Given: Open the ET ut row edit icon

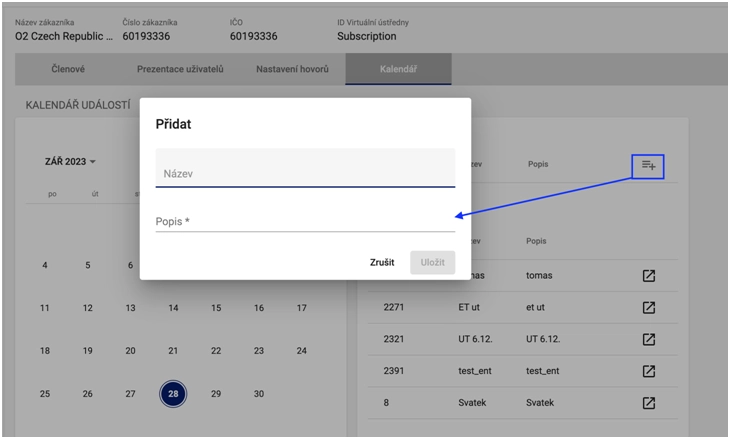Looking at the screenshot, I should 648,308.
